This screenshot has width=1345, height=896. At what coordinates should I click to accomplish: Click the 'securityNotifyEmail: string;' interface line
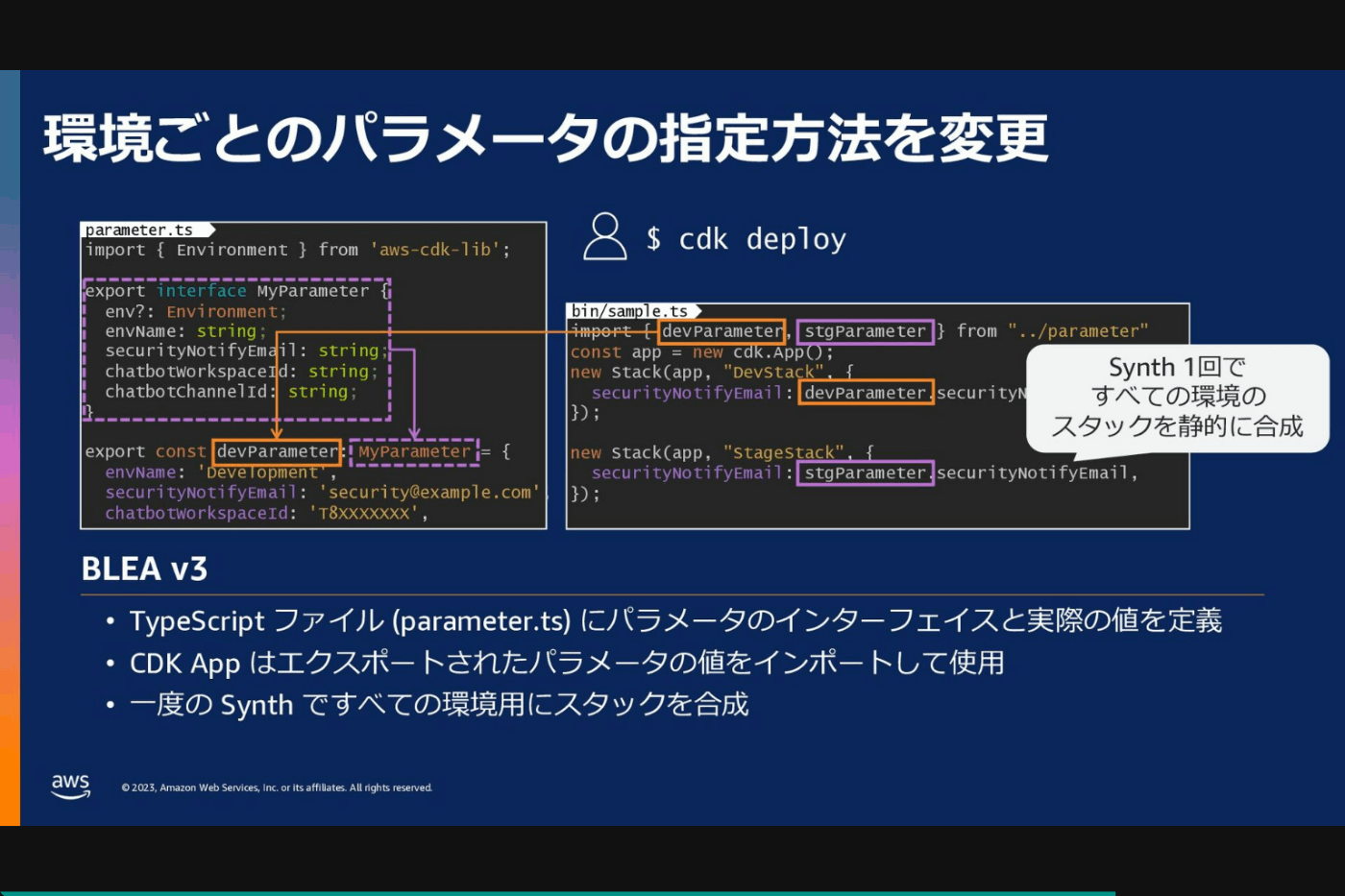point(247,351)
